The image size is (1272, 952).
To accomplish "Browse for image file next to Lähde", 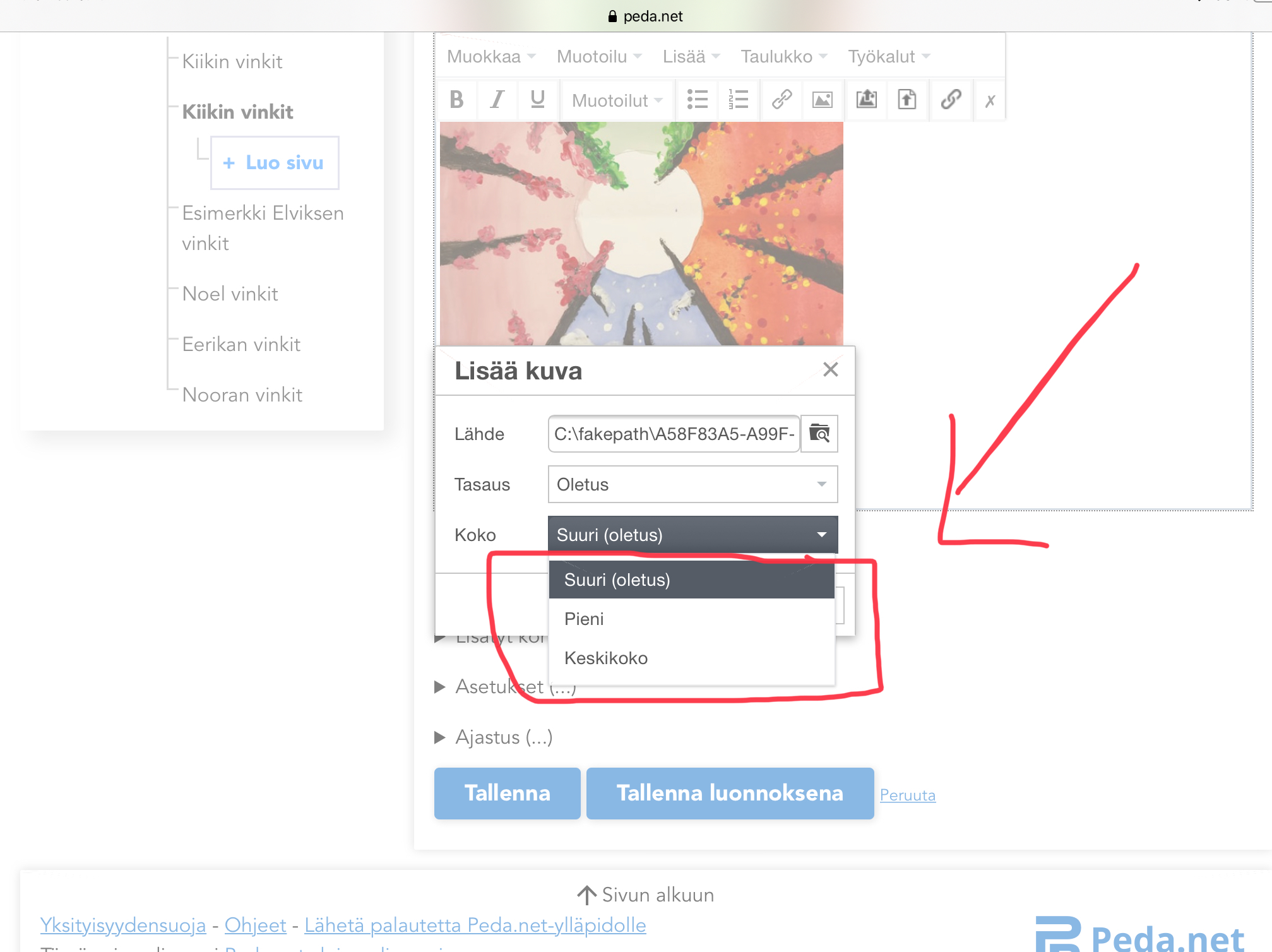I will coord(819,434).
